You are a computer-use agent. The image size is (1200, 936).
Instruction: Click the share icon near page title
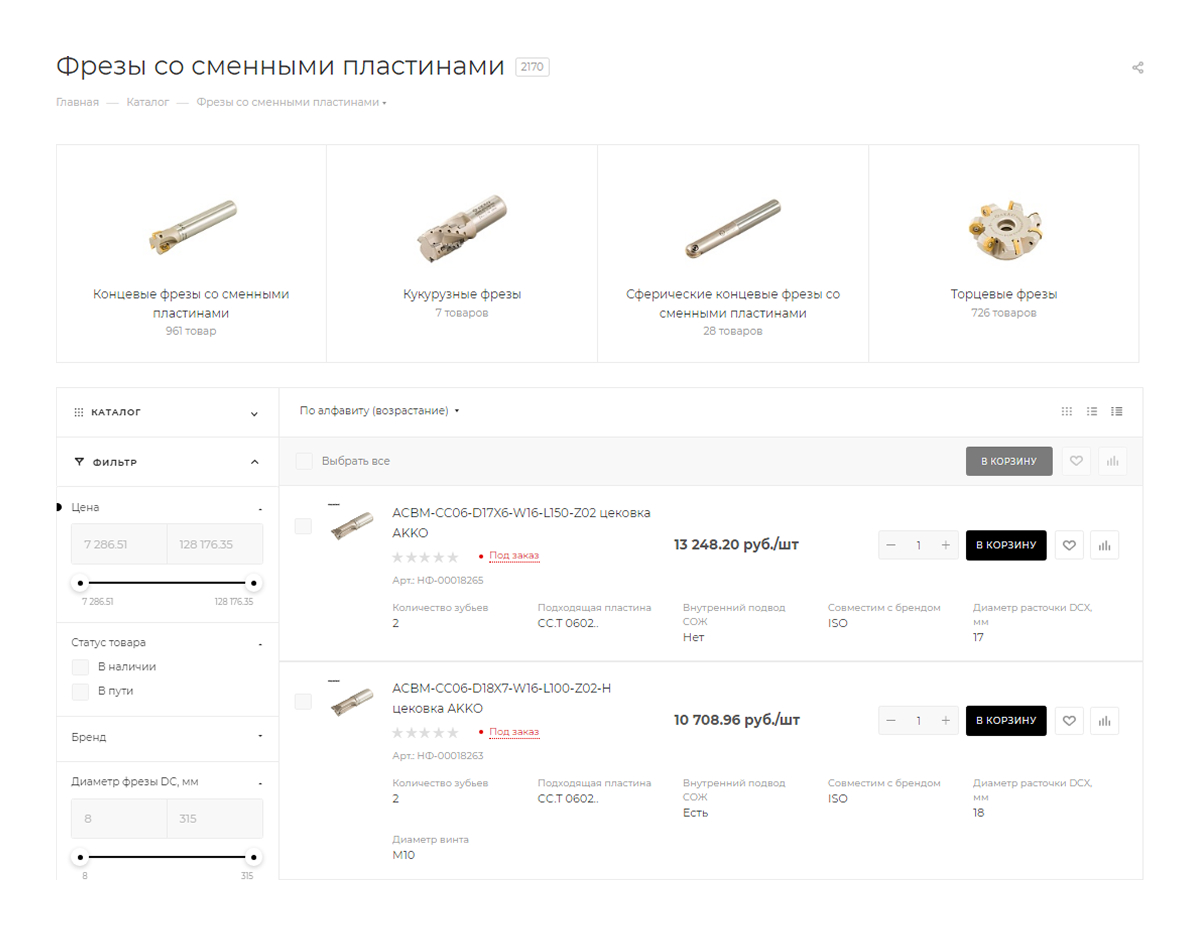click(1137, 68)
